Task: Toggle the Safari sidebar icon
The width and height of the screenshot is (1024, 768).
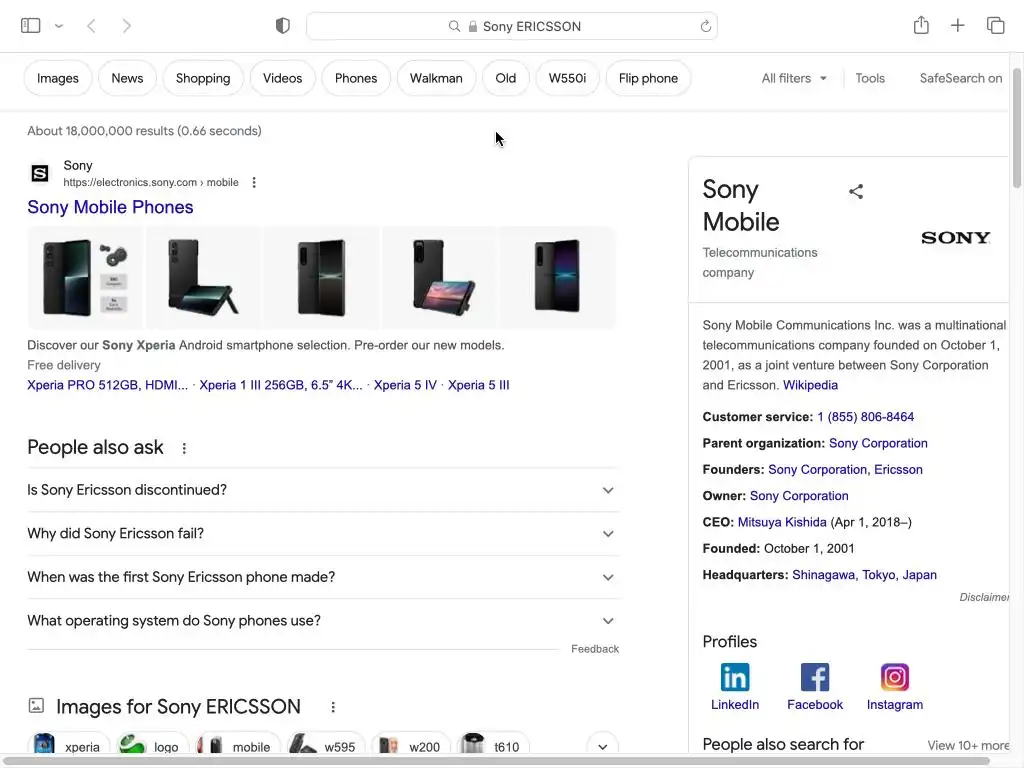Action: [x=31, y=25]
